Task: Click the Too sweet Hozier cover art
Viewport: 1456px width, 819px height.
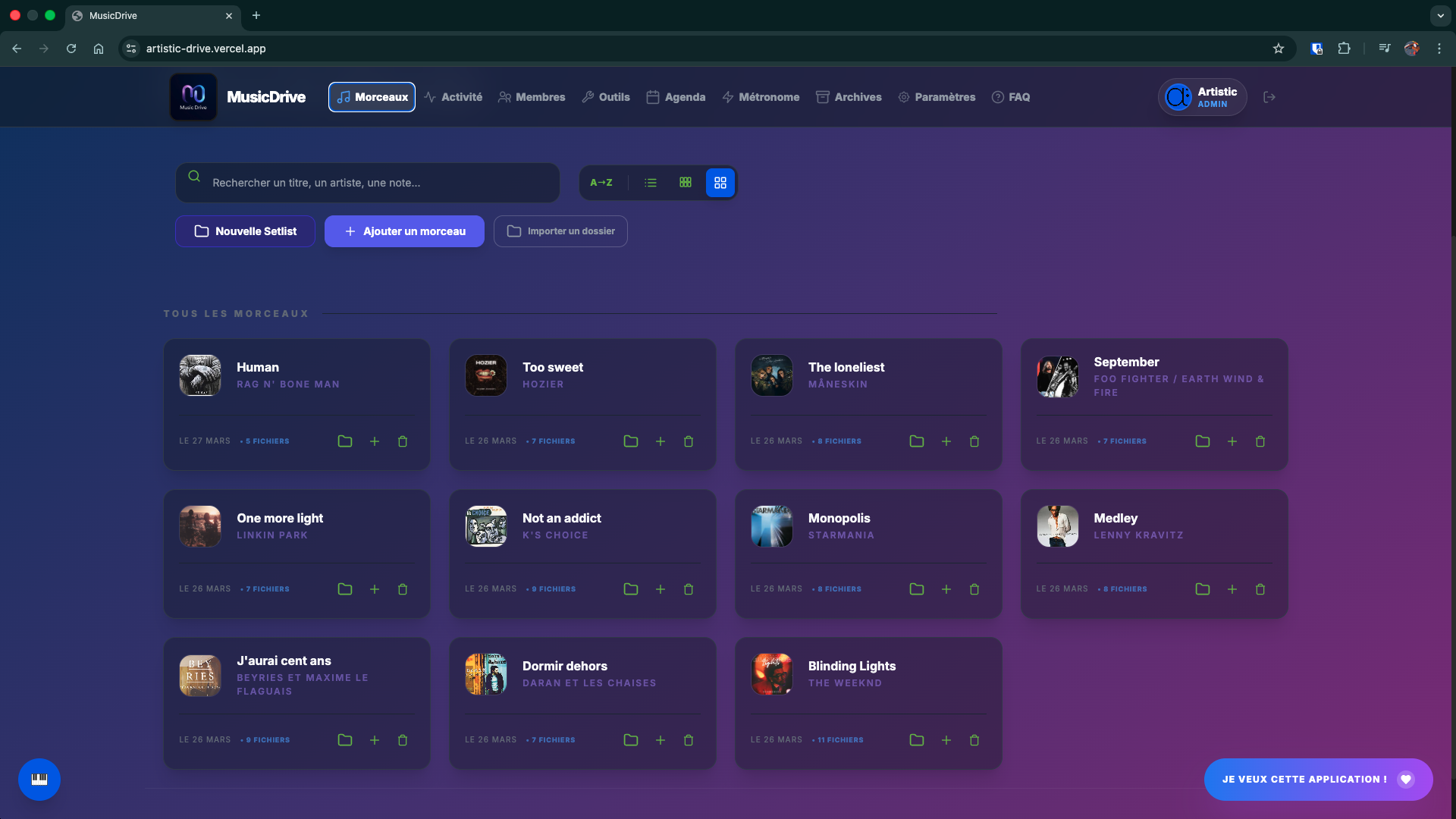Action: [486, 375]
